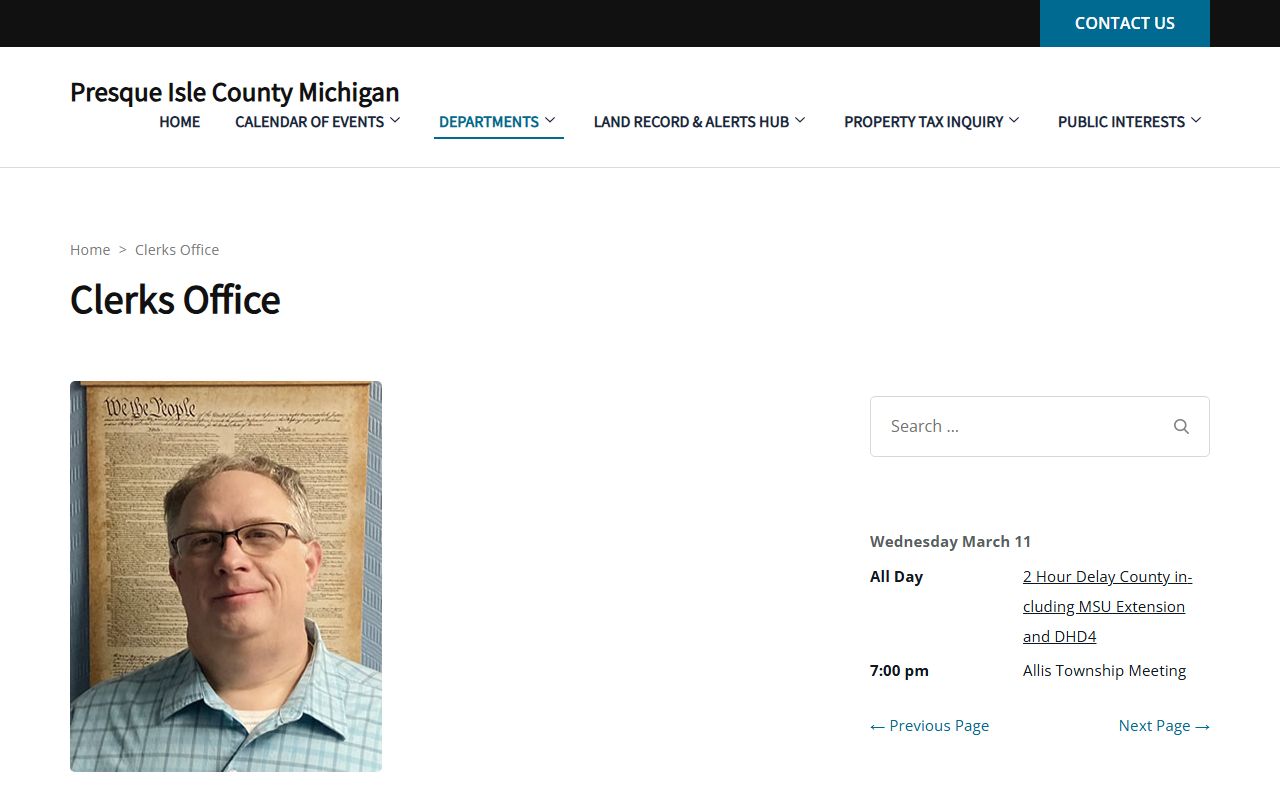Expand the Public Interests chevron

point(1196,121)
